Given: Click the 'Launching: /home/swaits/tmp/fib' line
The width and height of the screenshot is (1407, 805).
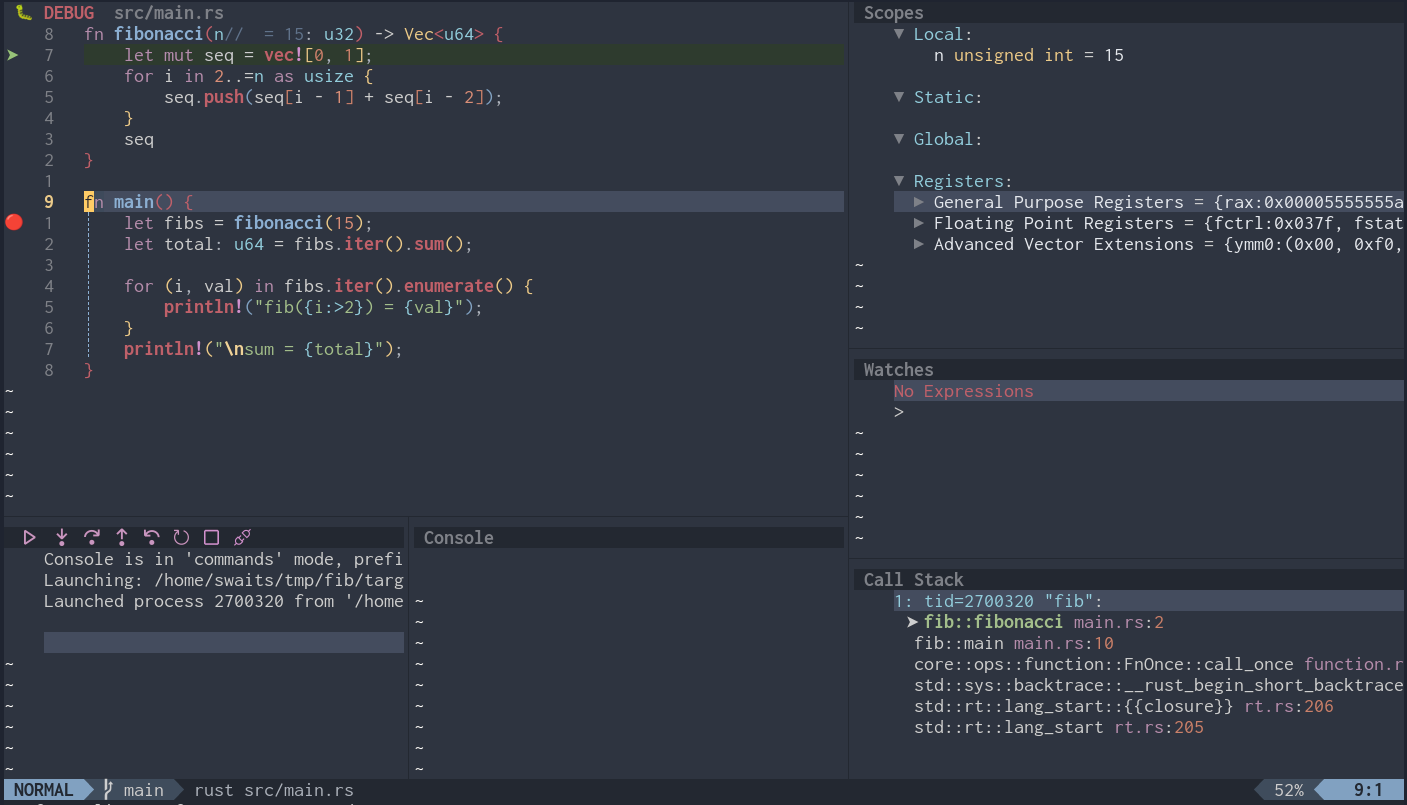Looking at the screenshot, I should pos(224,580).
